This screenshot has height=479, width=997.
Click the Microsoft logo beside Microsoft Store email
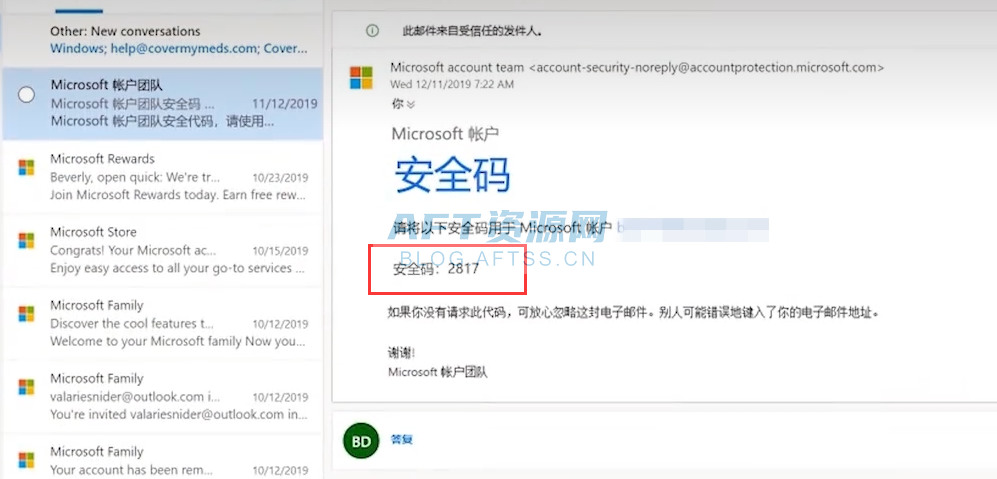click(x=27, y=241)
